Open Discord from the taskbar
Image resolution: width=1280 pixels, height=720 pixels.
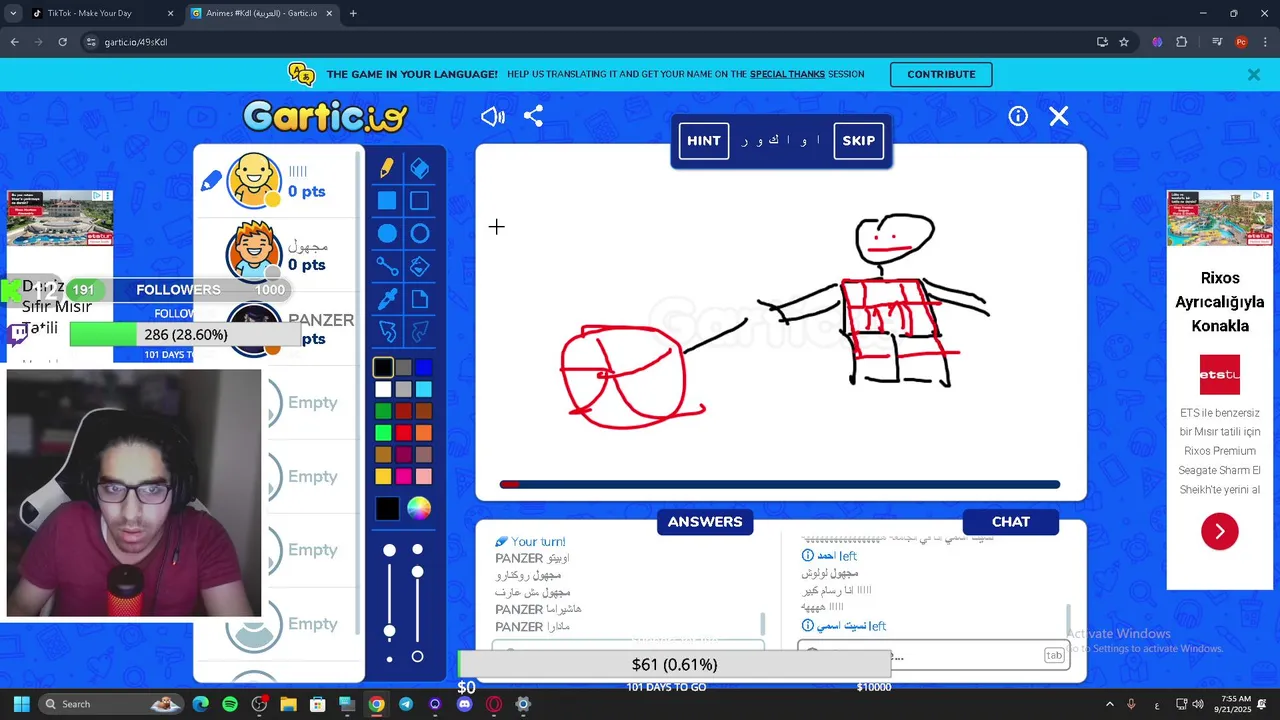pos(464,704)
